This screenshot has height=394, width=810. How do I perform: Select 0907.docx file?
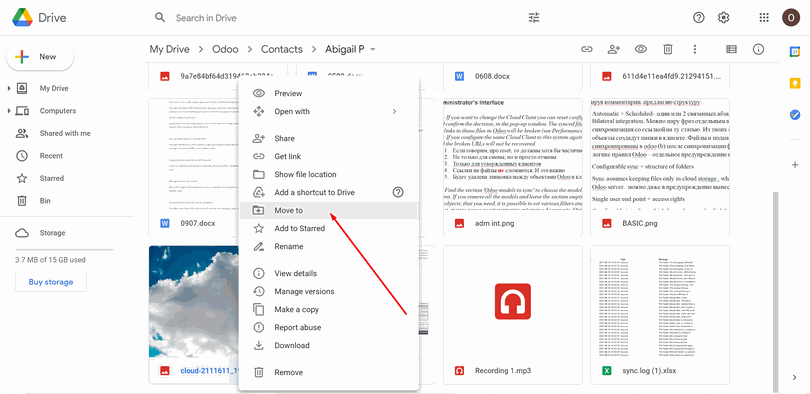click(193, 168)
